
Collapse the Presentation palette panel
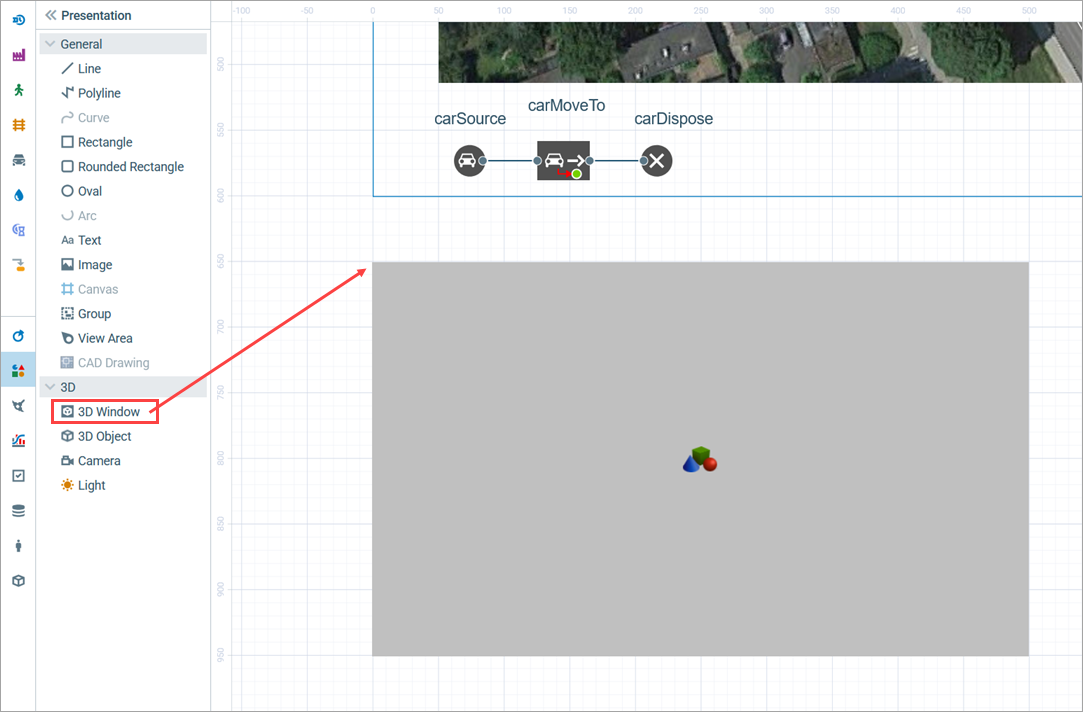point(50,15)
